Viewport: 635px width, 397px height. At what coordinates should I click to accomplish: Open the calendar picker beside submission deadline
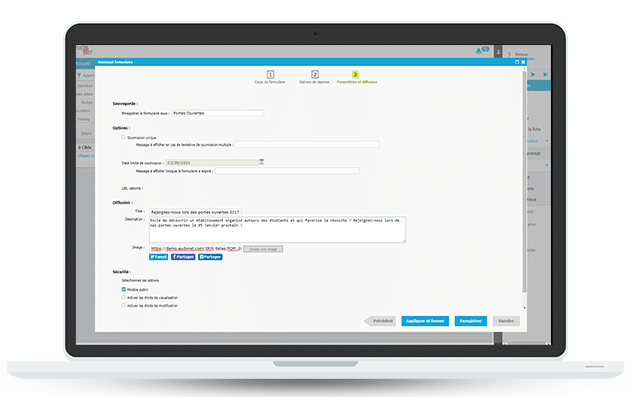262,162
